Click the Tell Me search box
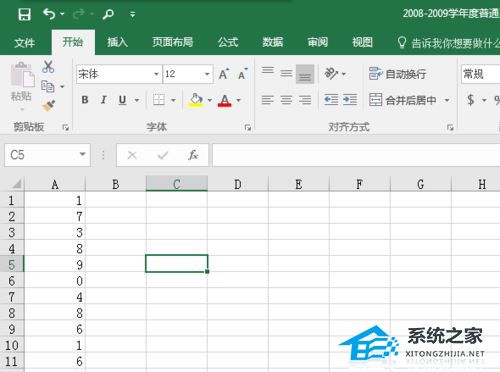This screenshot has height=372, width=500. [448, 43]
